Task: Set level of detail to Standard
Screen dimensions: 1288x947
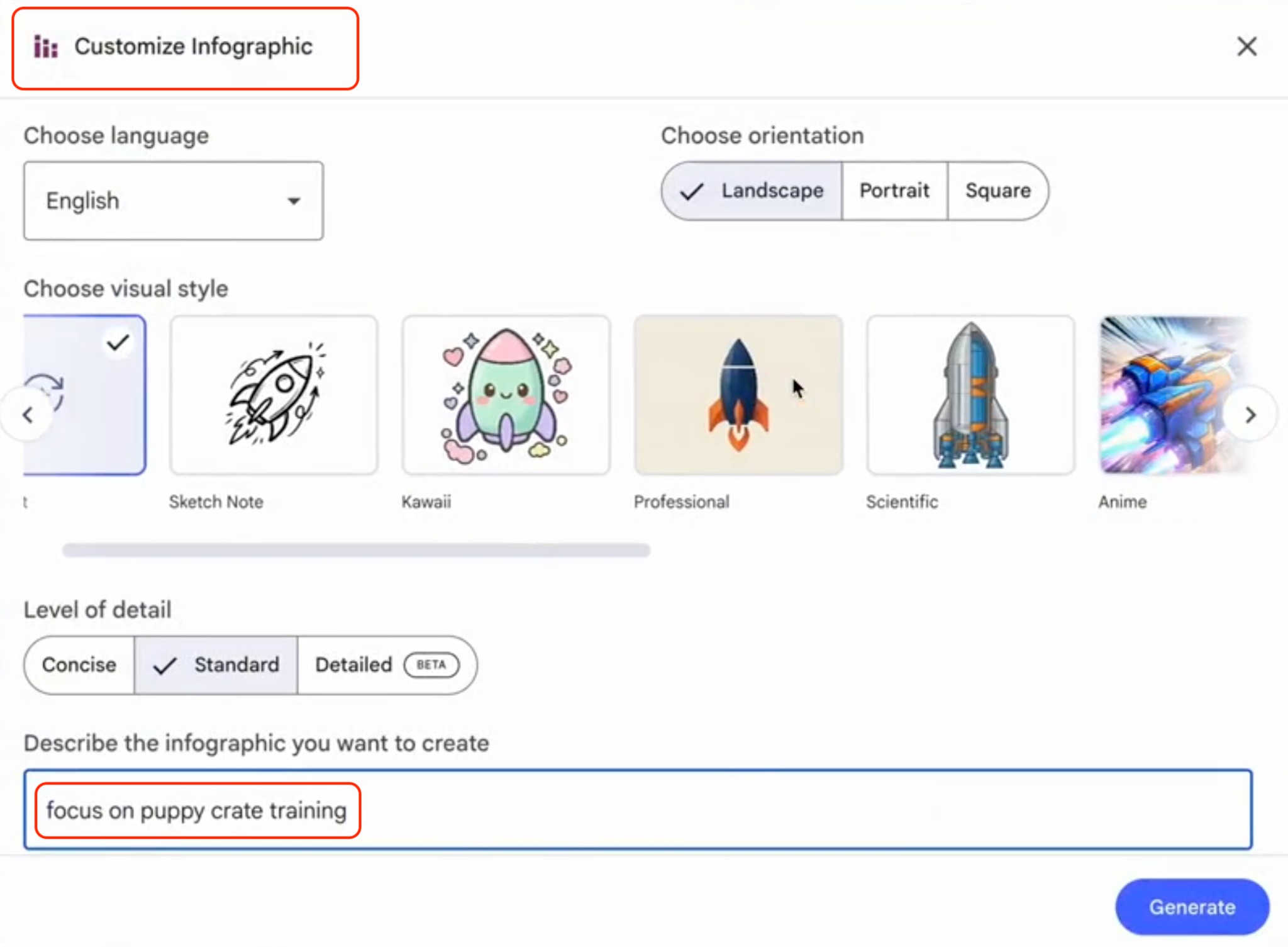Action: (x=216, y=664)
